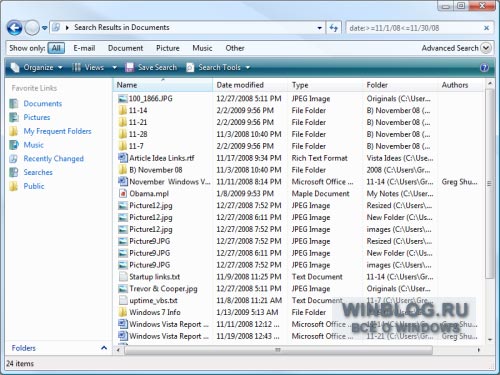
Task: Select the 11-28 folder icon
Action: point(123,134)
